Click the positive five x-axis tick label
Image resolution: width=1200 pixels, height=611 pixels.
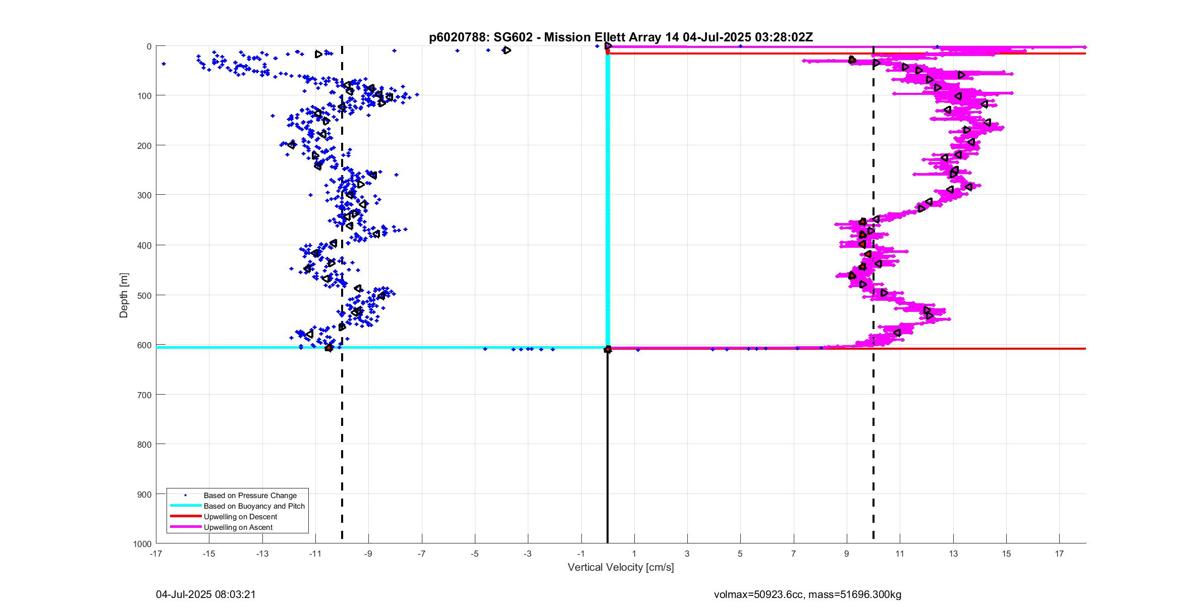click(741, 553)
